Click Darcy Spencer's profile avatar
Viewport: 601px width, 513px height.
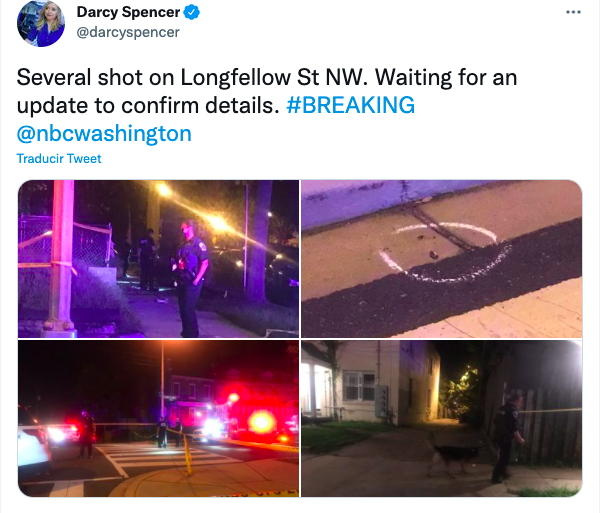coord(41,23)
